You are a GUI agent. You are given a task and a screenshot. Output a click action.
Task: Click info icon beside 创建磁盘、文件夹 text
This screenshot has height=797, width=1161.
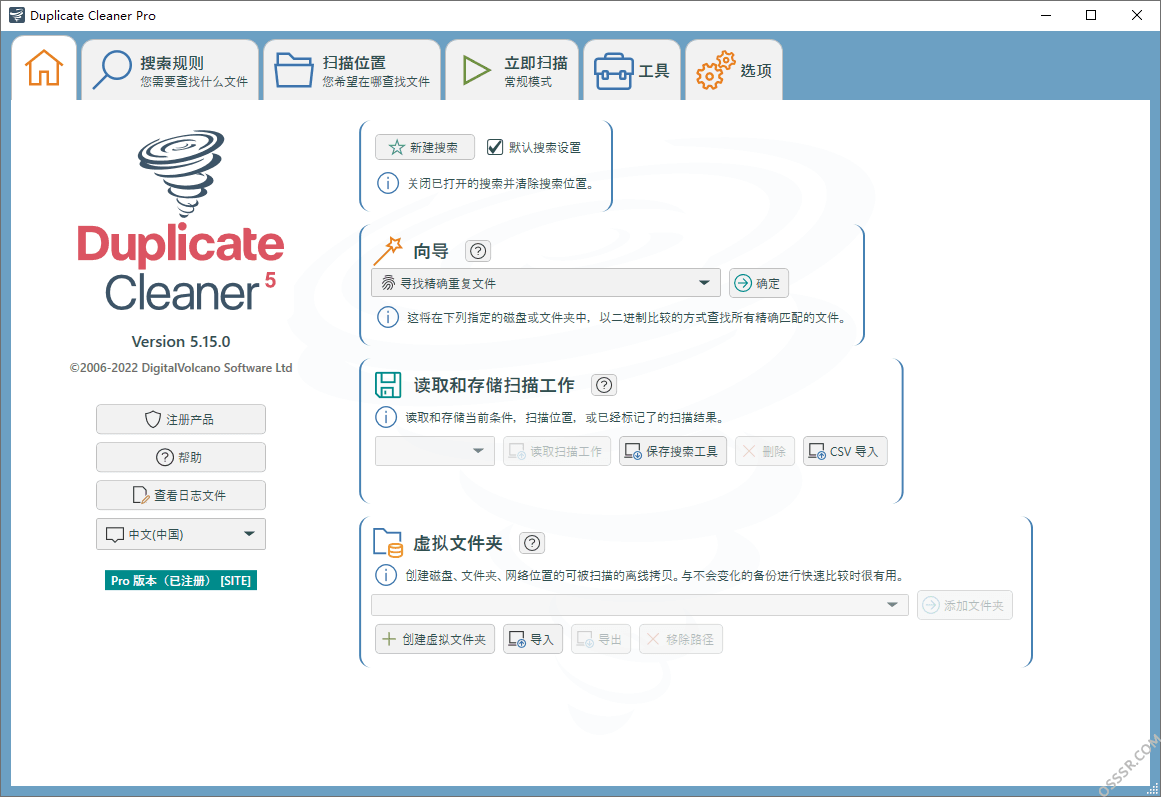[386, 575]
